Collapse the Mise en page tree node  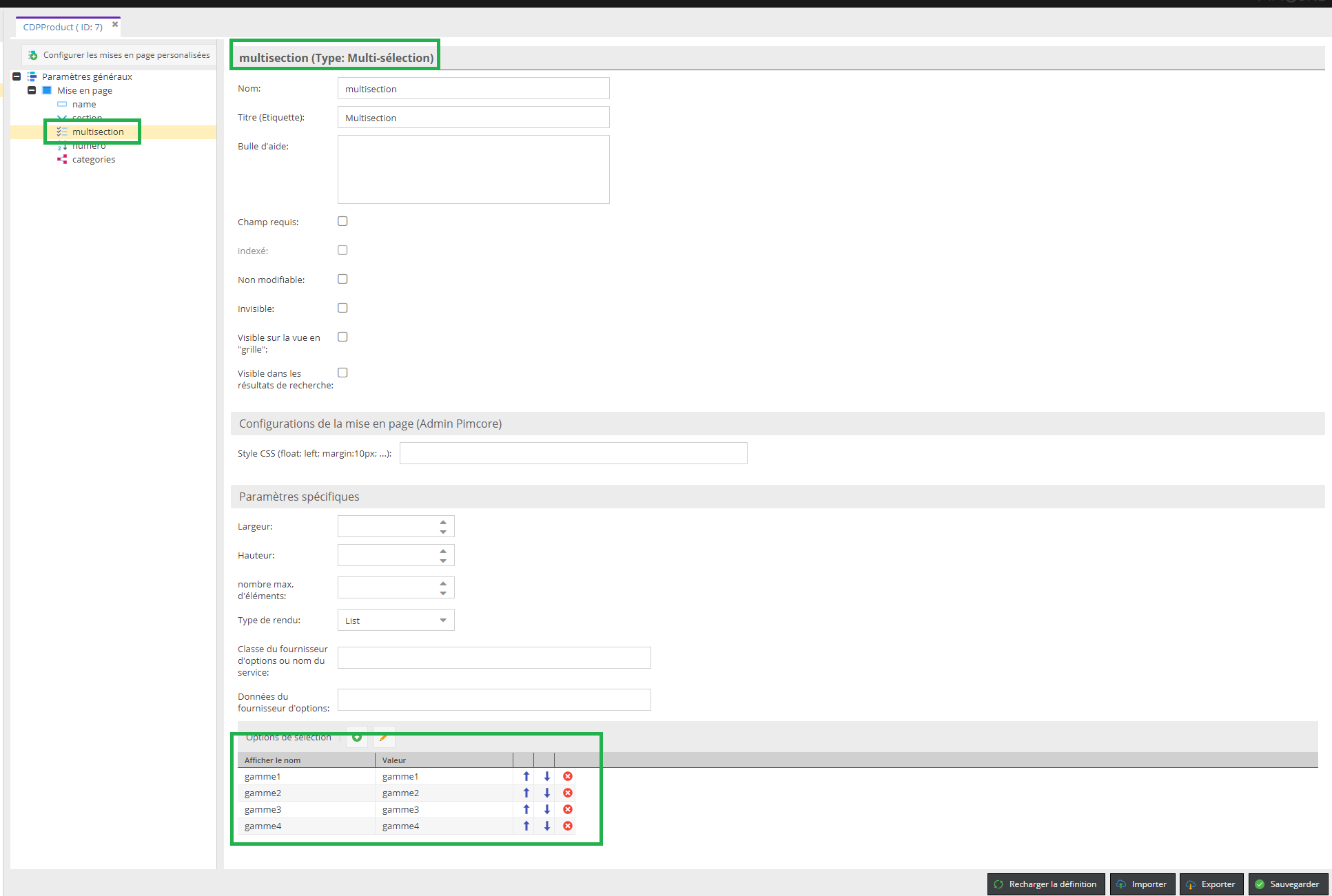[32, 90]
